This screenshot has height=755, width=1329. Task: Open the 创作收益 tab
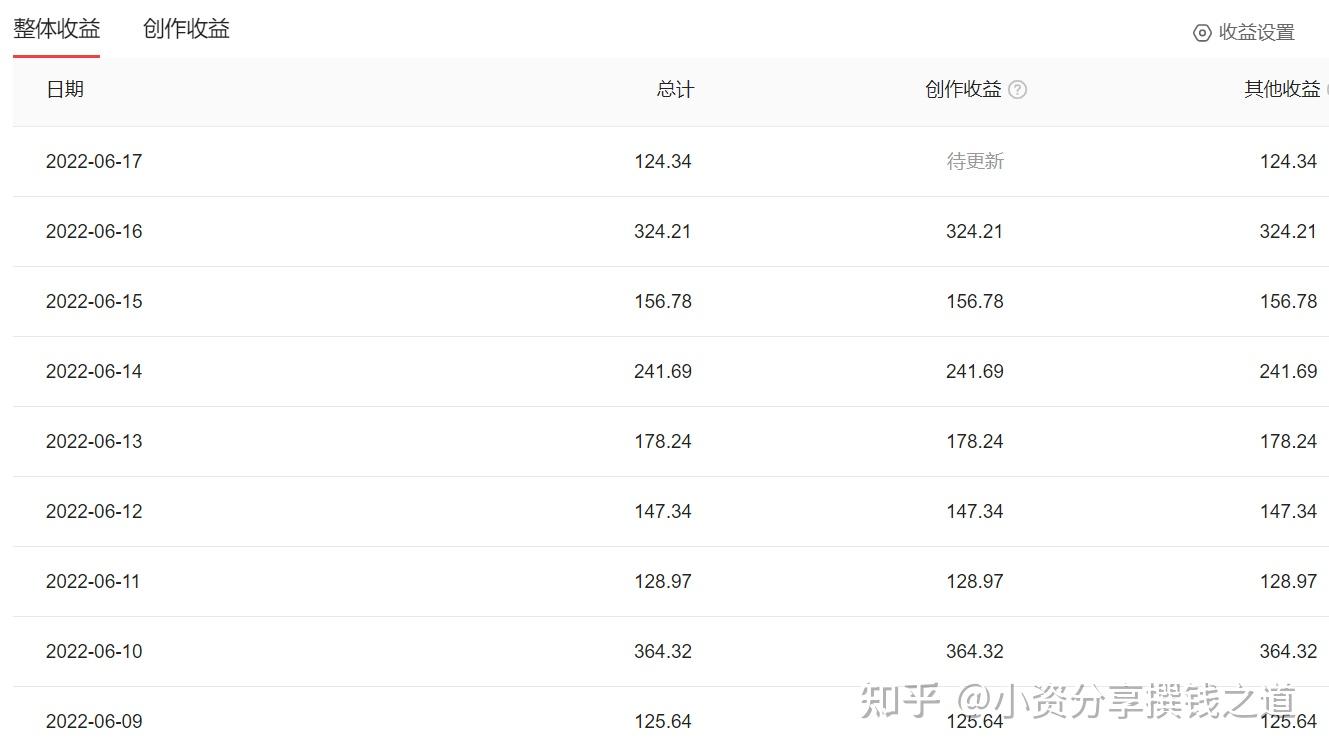[186, 29]
